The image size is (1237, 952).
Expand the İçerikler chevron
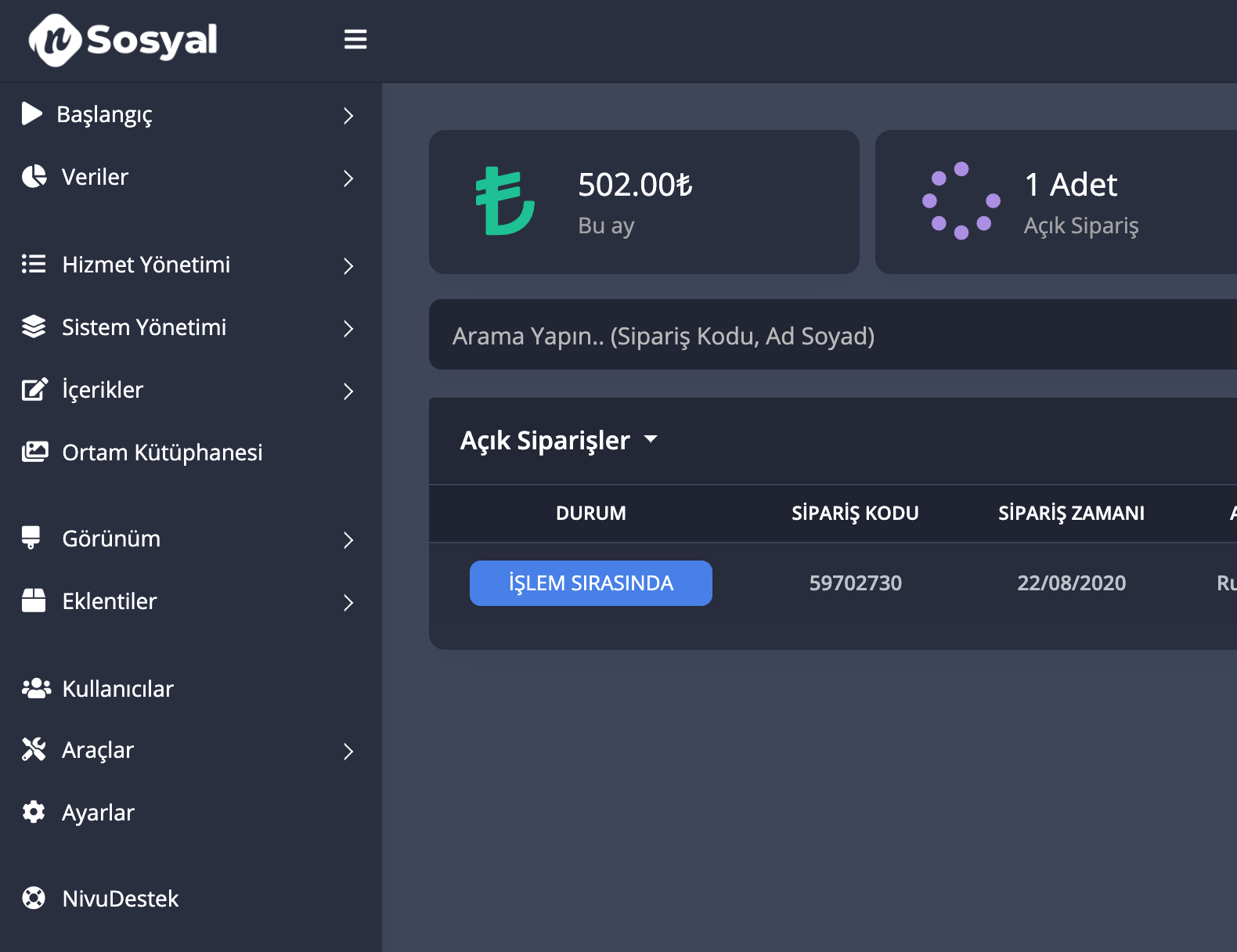tap(349, 391)
